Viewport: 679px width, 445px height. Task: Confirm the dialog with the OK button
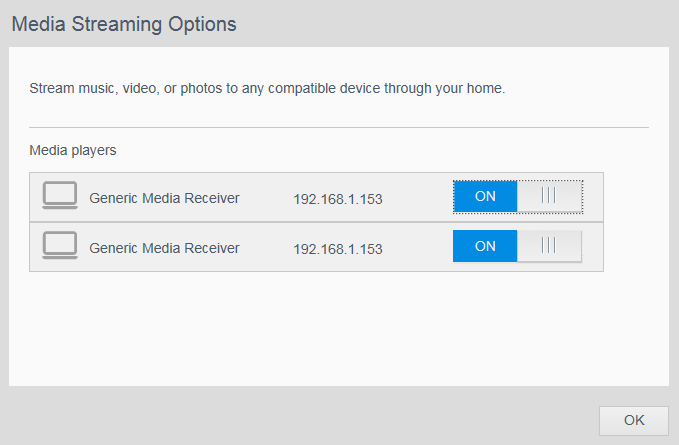click(x=634, y=420)
